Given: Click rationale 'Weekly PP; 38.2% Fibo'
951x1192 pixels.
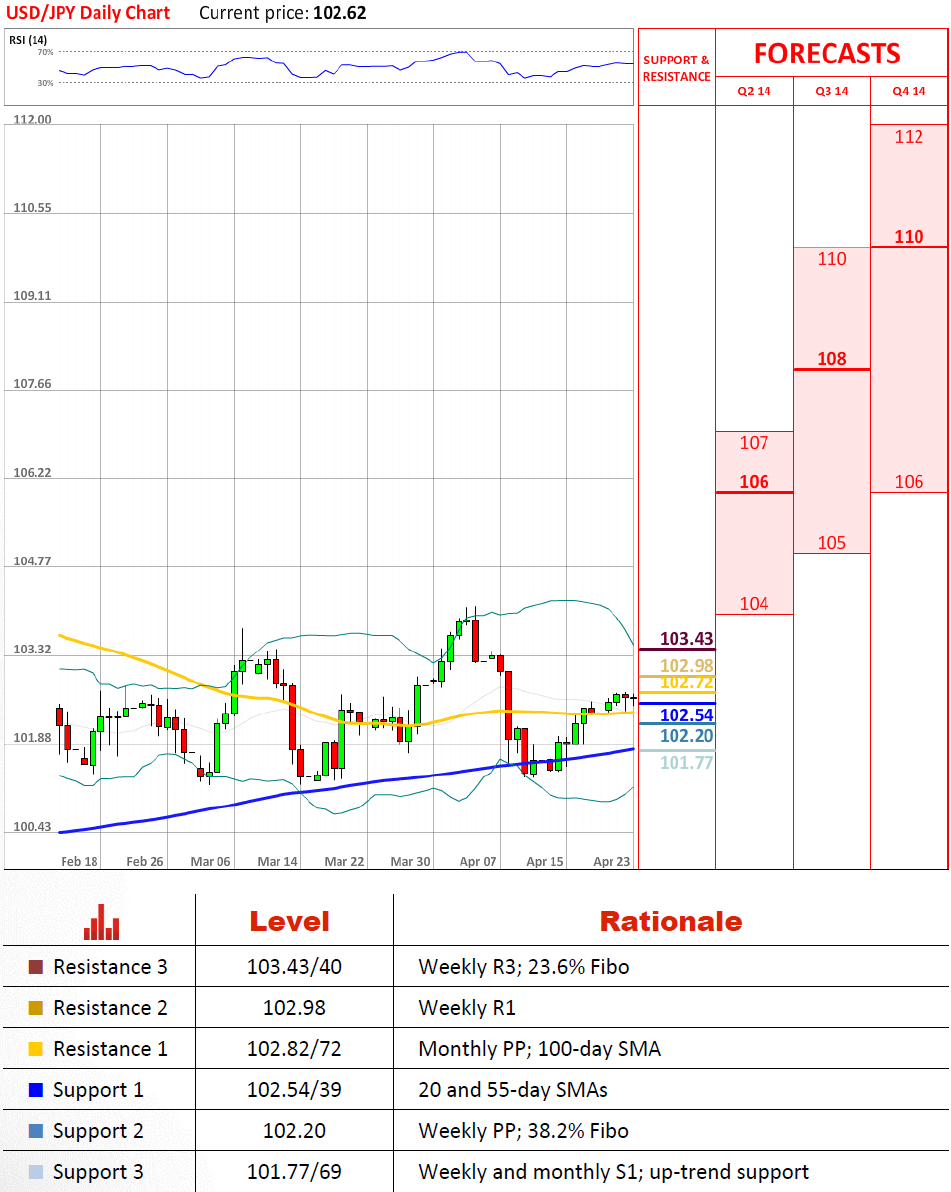Looking at the screenshot, I should tap(524, 1131).
